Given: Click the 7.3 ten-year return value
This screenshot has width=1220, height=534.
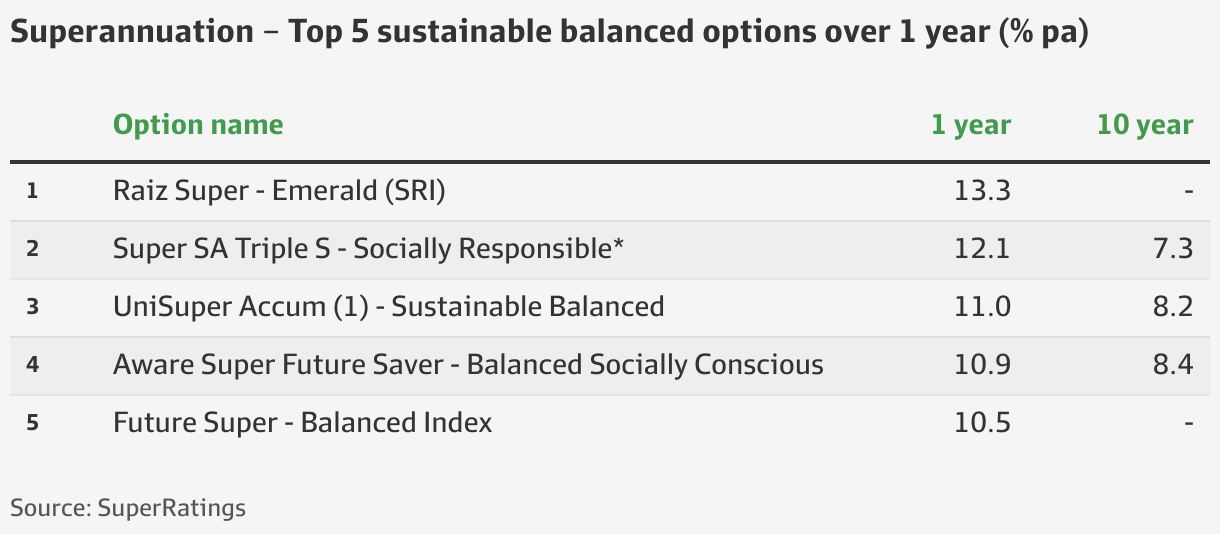Looking at the screenshot, I should [1173, 248].
